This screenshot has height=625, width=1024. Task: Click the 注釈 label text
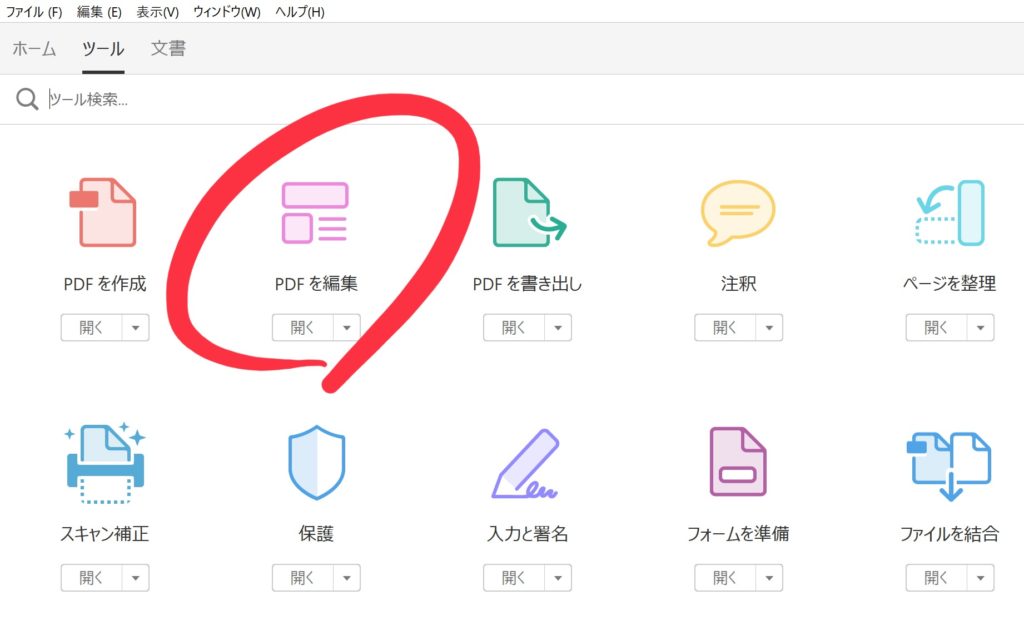click(x=739, y=283)
